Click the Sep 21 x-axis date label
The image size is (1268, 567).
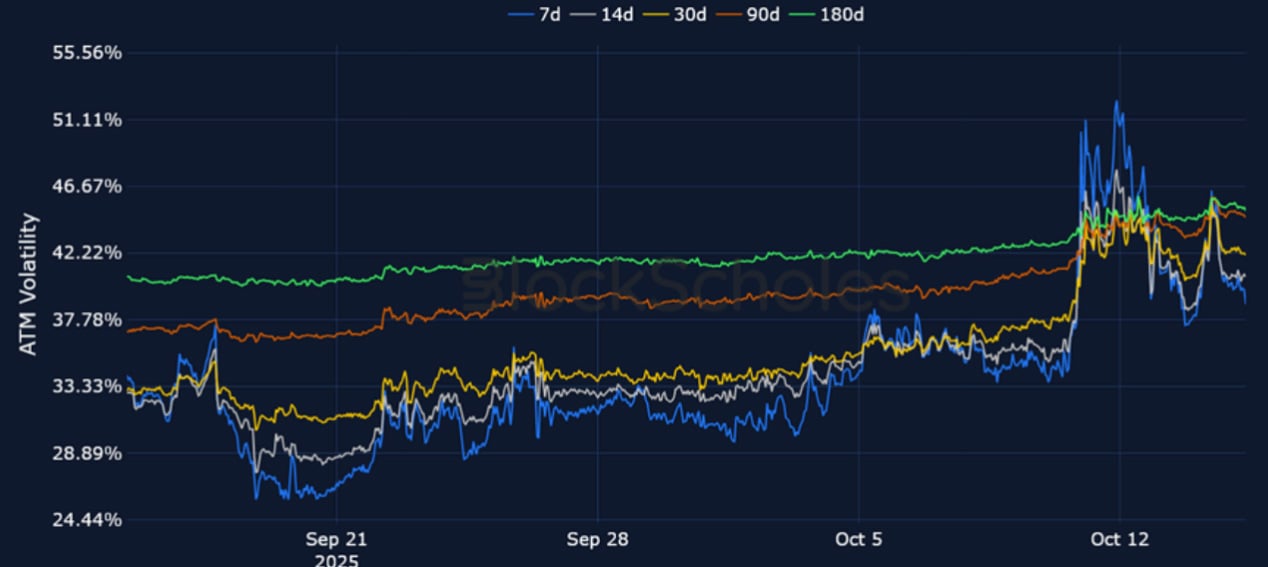(336, 539)
